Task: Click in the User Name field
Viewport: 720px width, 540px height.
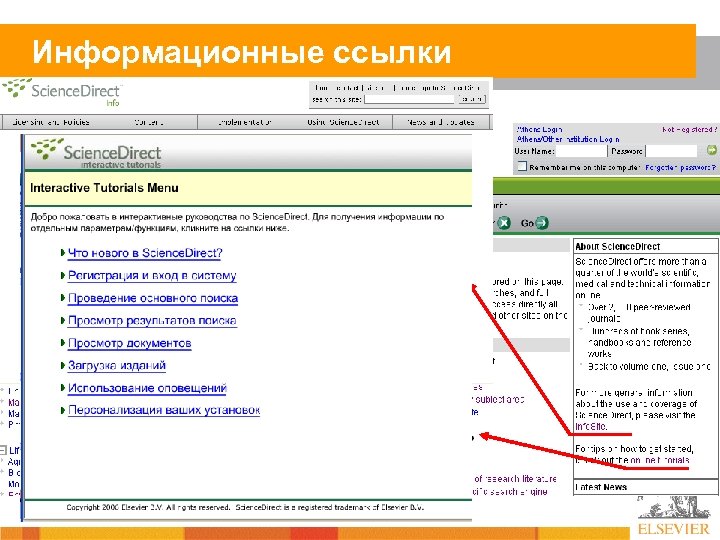Action: (x=581, y=151)
